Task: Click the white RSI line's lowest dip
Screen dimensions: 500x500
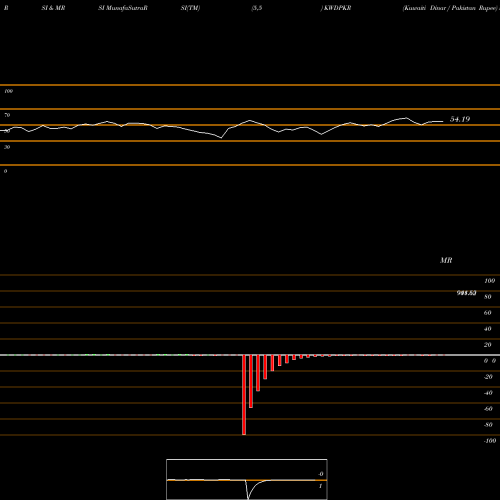Action: [x=221, y=138]
